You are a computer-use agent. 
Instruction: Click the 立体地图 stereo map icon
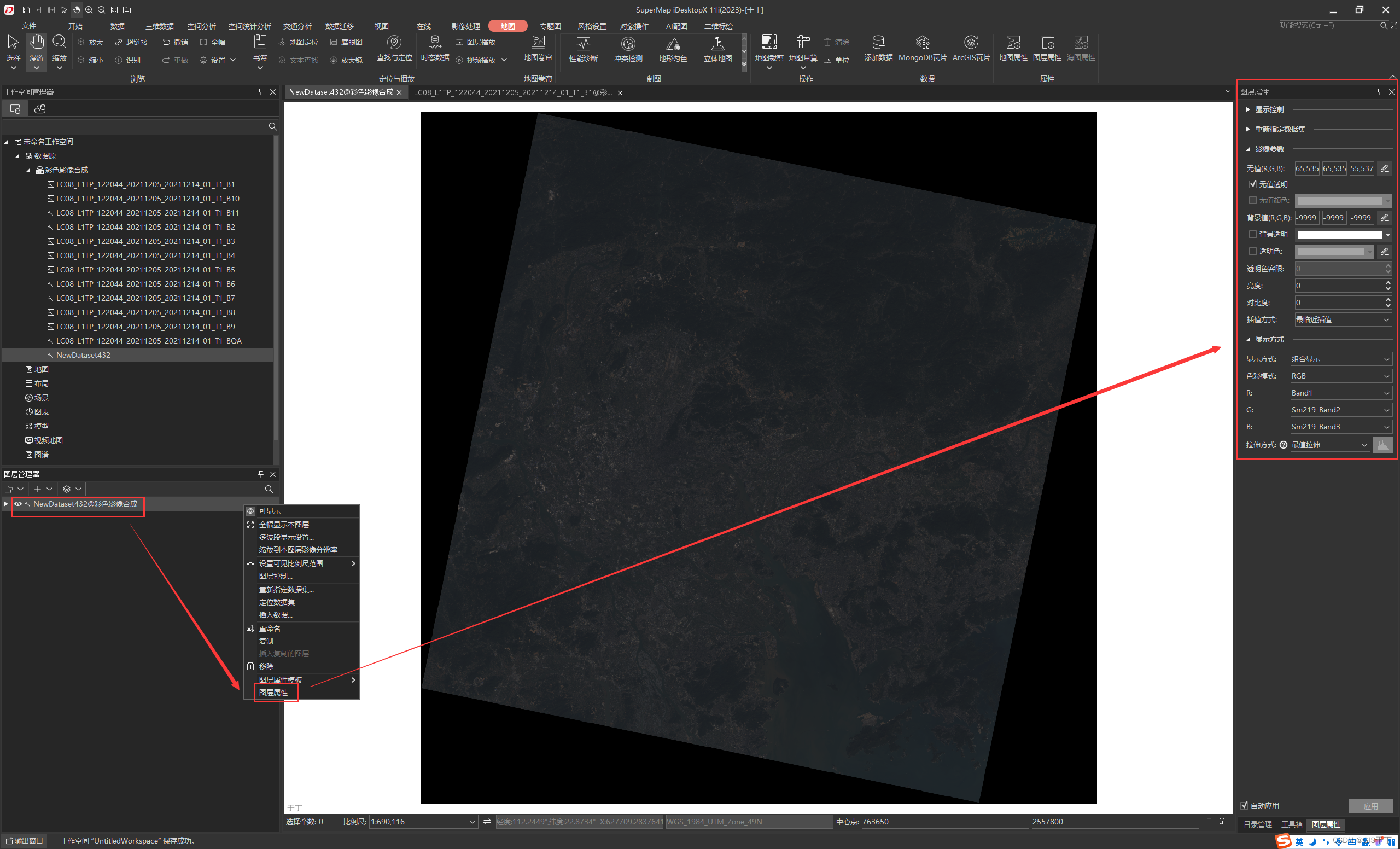pyautogui.click(x=717, y=44)
